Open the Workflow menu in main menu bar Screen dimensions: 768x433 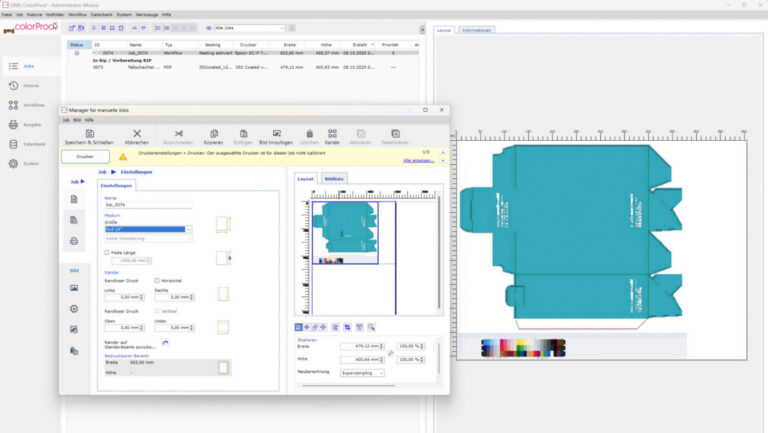[x=77, y=15]
